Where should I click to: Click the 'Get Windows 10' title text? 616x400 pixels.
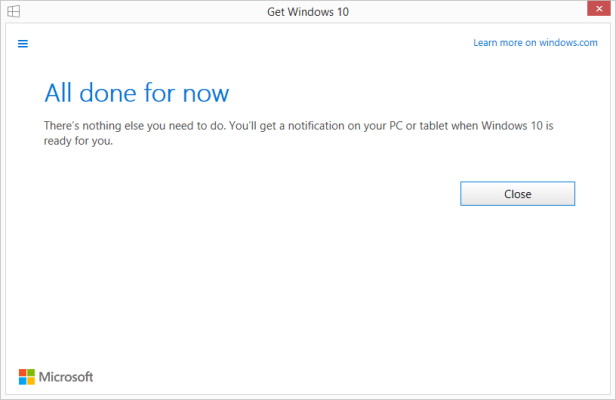pyautogui.click(x=307, y=12)
